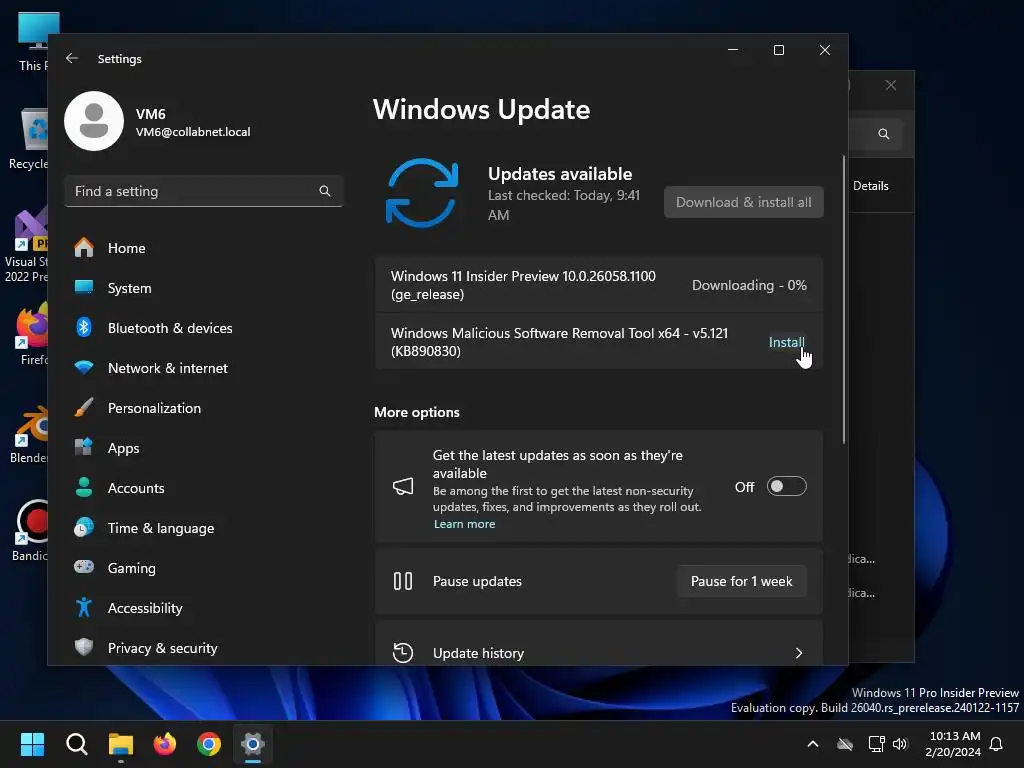Click the volume speaker tray icon
The image size is (1024, 768).
901,744
